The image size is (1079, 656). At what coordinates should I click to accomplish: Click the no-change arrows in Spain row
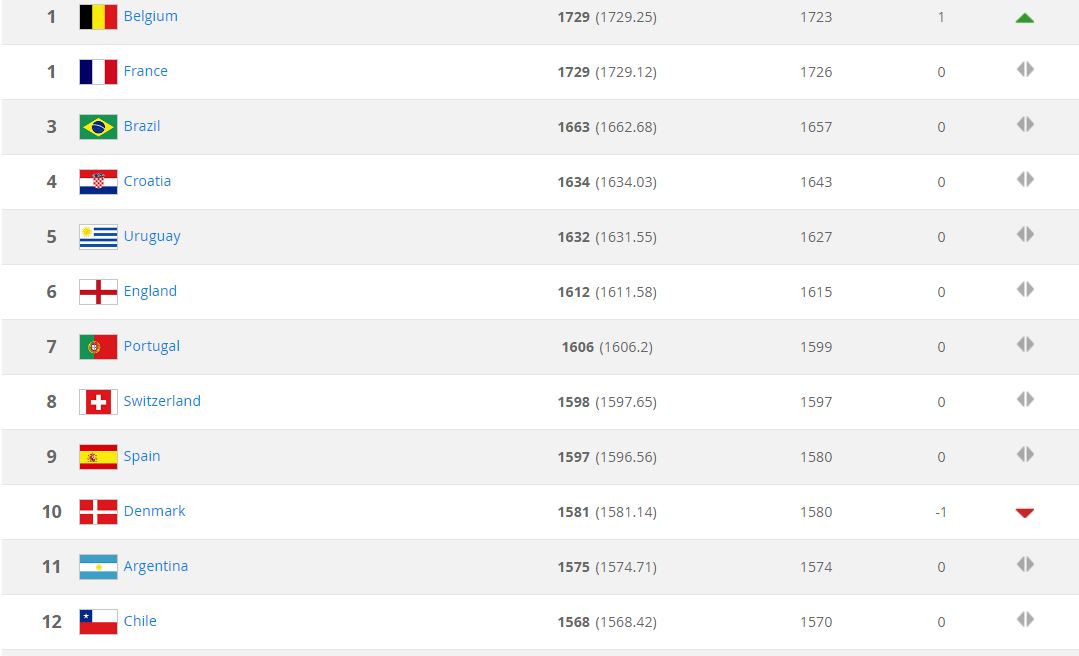pyautogui.click(x=1025, y=454)
